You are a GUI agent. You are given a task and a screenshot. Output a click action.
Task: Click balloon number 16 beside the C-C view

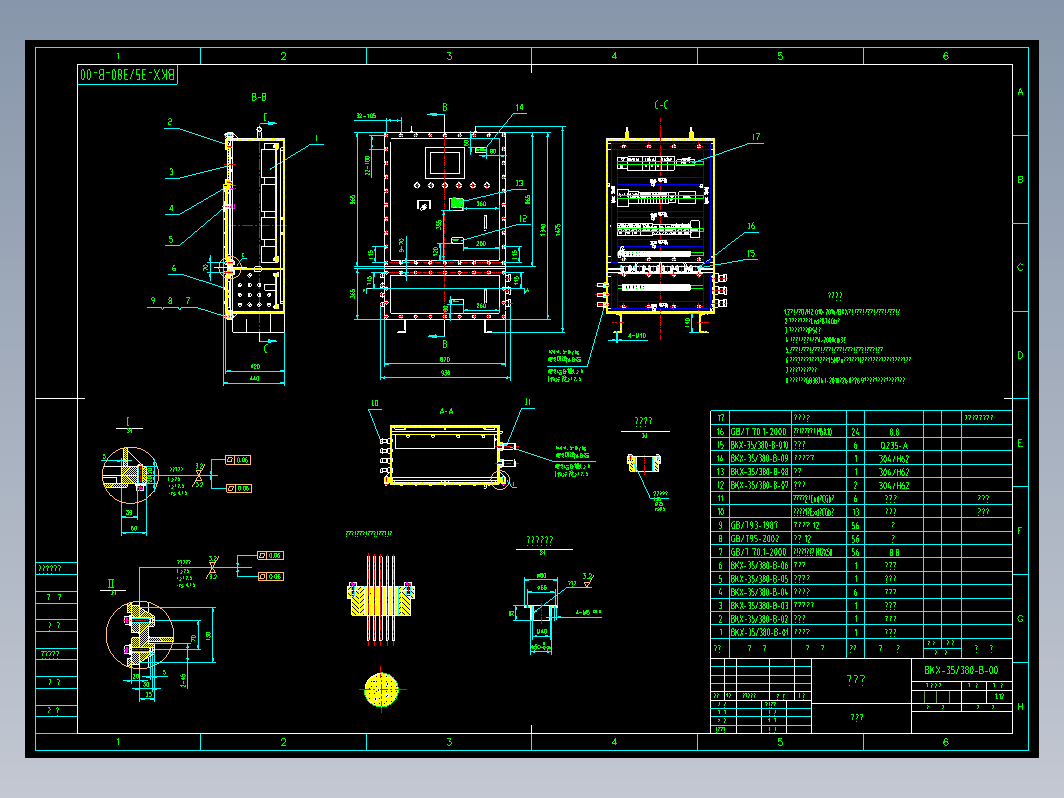(x=751, y=226)
